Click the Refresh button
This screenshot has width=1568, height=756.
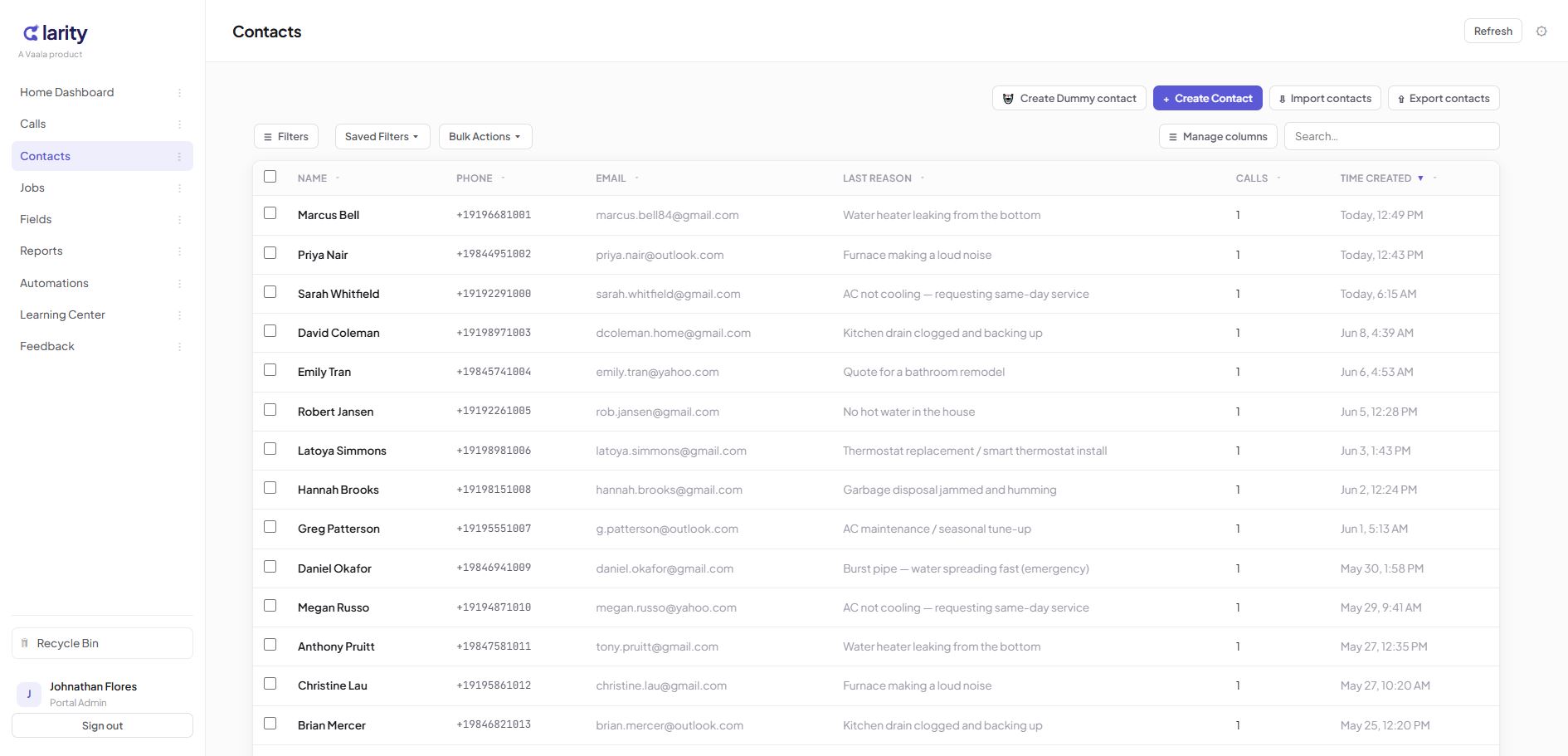1493,31
